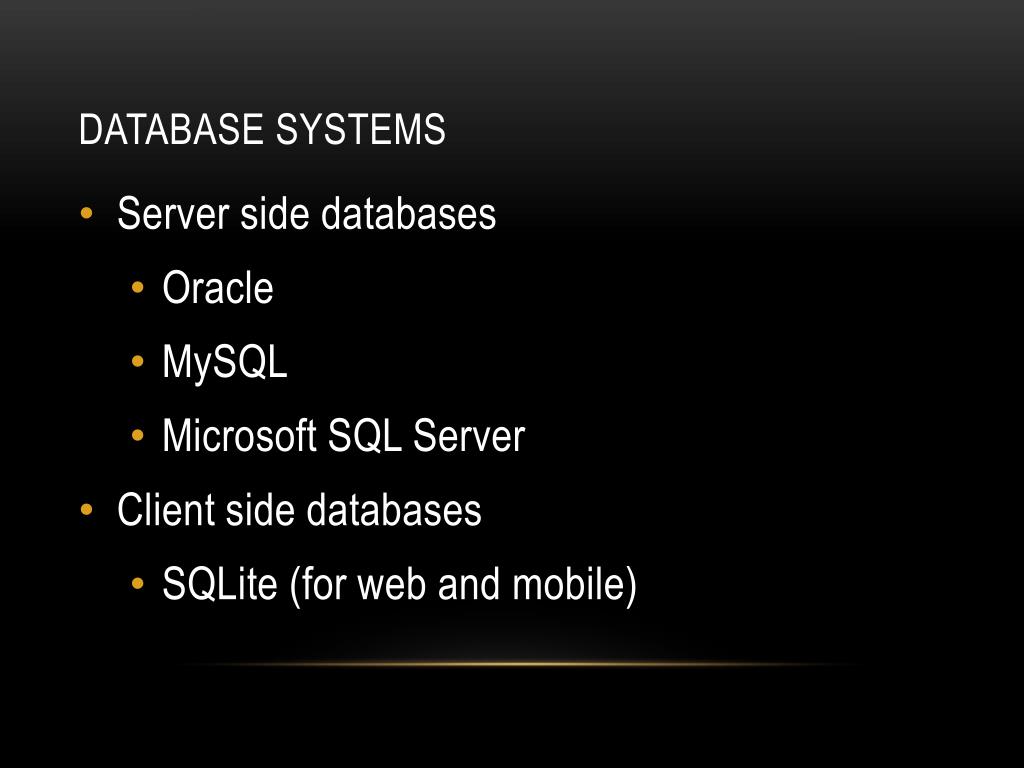
Task: Select the "MySQL" list item text
Action: pyautogui.click(x=225, y=362)
